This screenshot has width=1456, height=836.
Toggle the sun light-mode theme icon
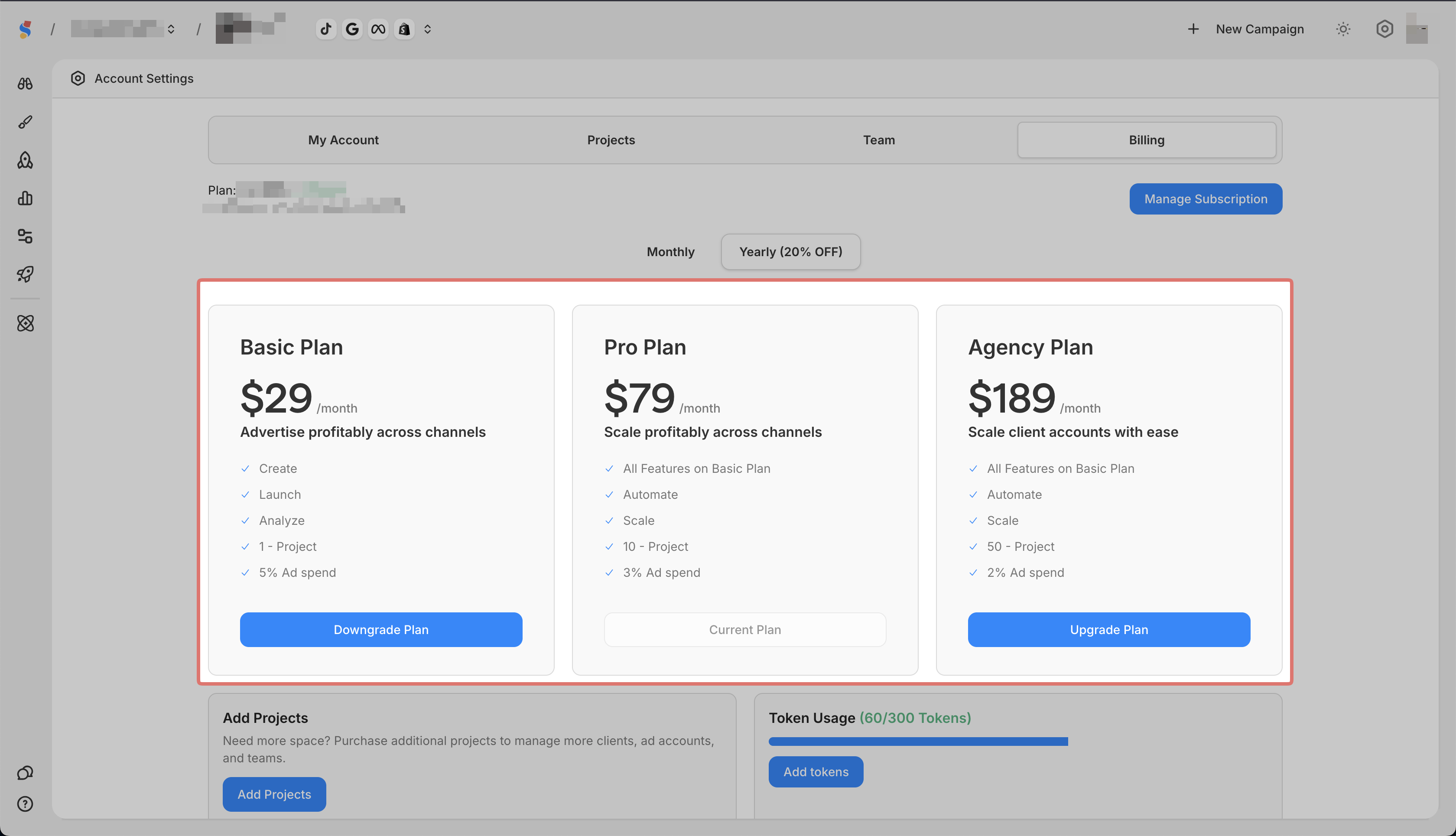[1343, 29]
